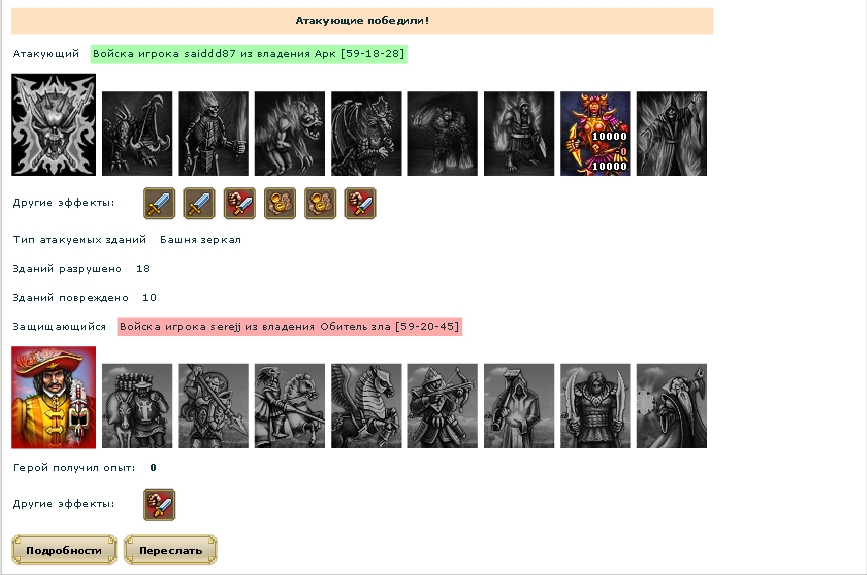Select the skeleton warrior unit thumbnail
Screen dimensions: 867x575
click(213, 133)
